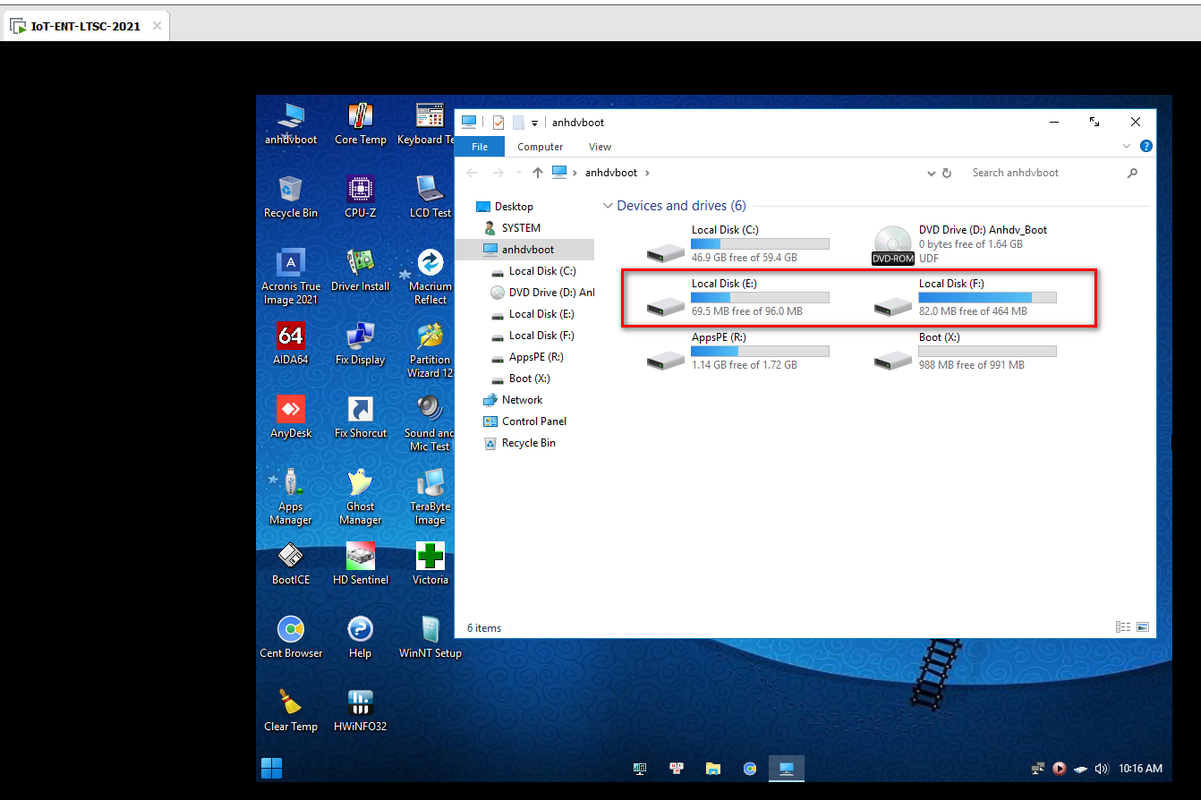
Task: Launch Driver Install desktop icon
Action: [360, 271]
